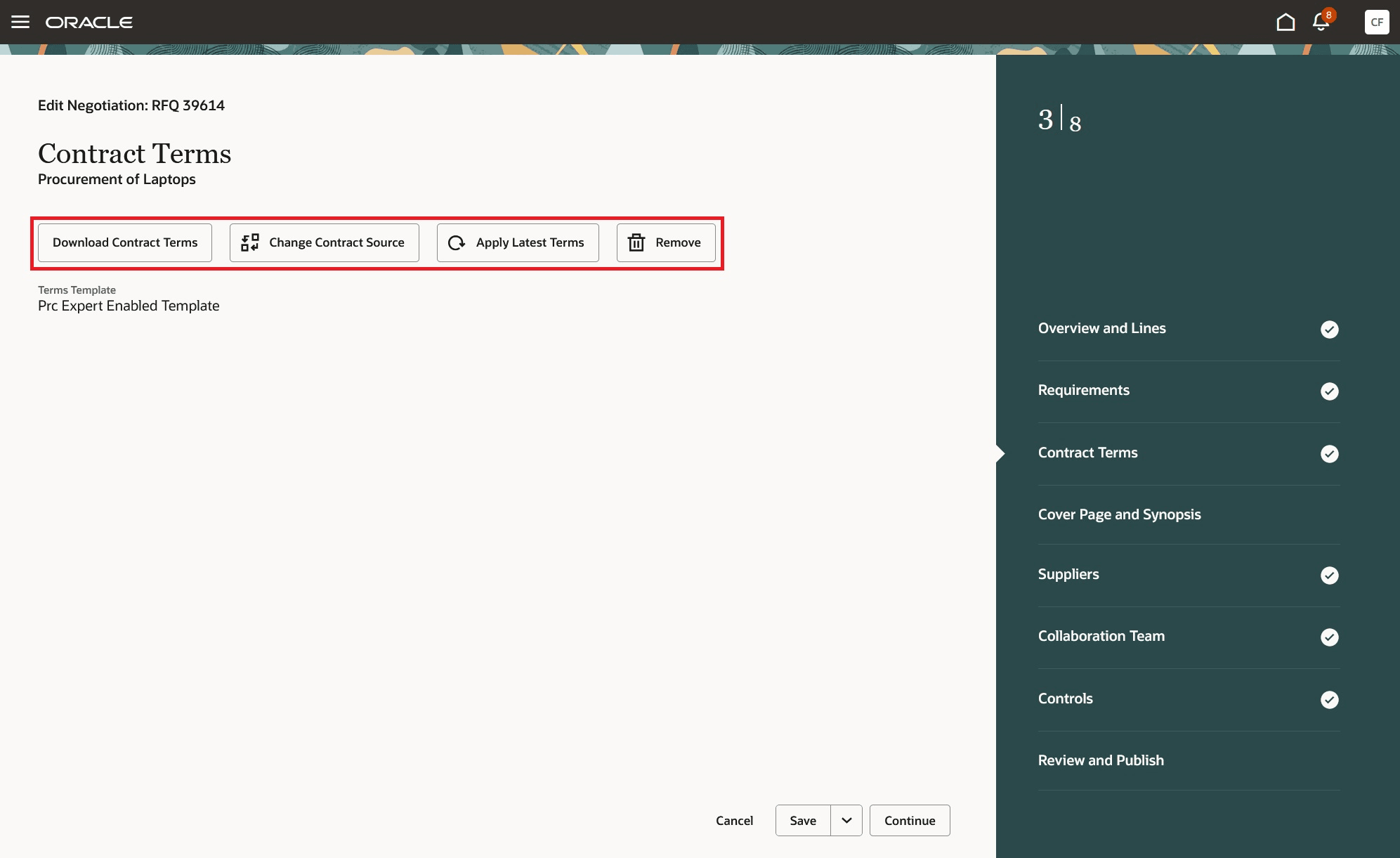The width and height of the screenshot is (1400, 858).
Task: Open the hamburger navigation menu
Action: (x=20, y=22)
